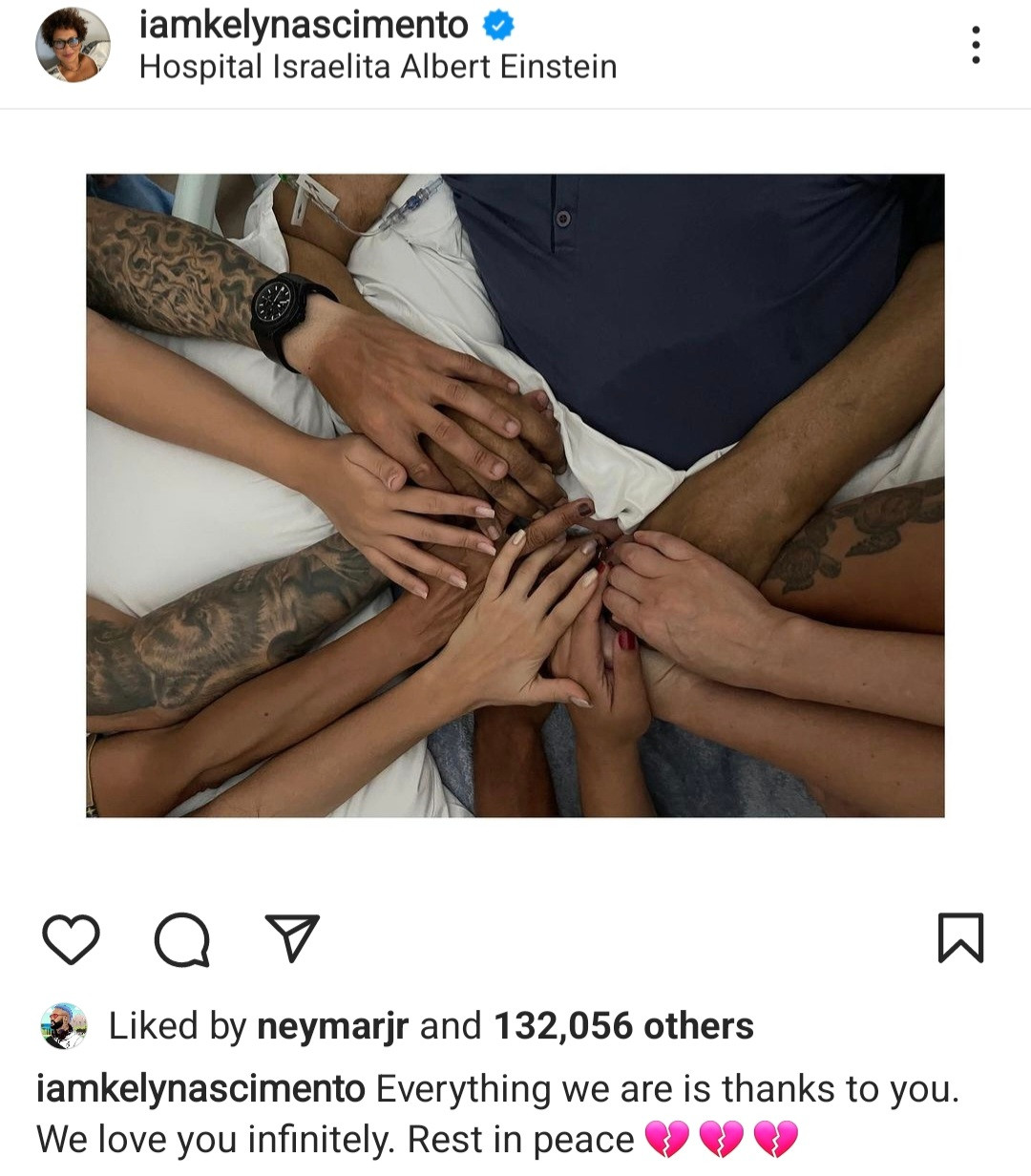Tap the blue verified badge
The image size is (1031, 1176).
[x=497, y=26]
